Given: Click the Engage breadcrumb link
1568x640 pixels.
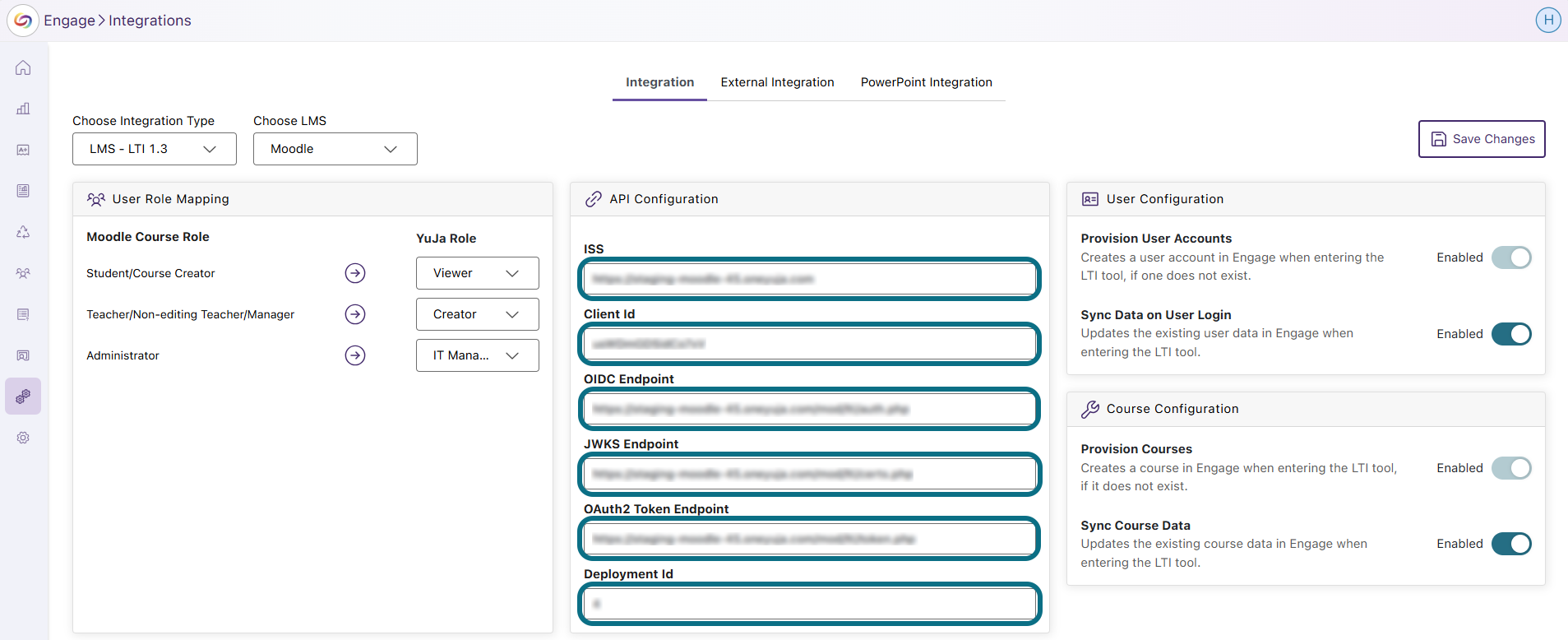Looking at the screenshot, I should point(69,21).
